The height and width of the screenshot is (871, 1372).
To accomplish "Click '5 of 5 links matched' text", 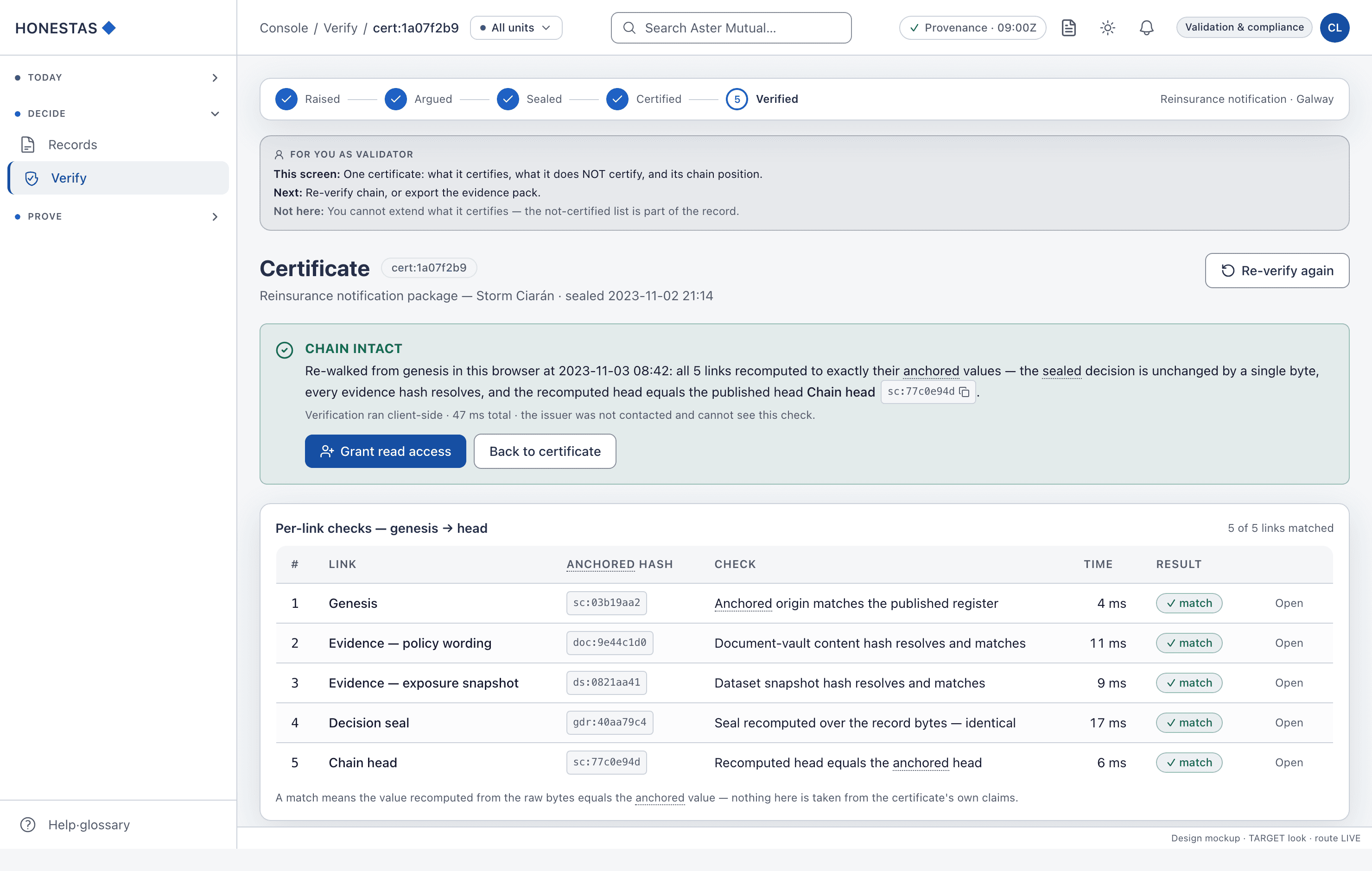I will point(1280,528).
